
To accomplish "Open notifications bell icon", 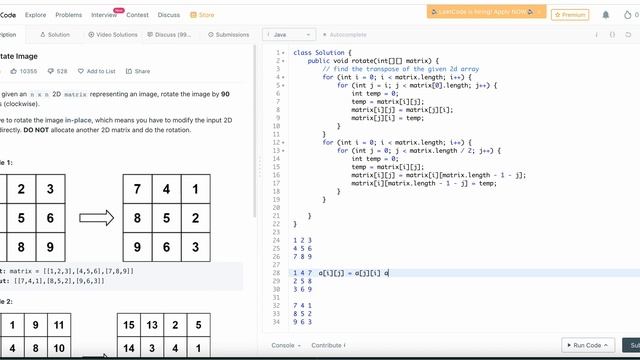I will tap(606, 15).
